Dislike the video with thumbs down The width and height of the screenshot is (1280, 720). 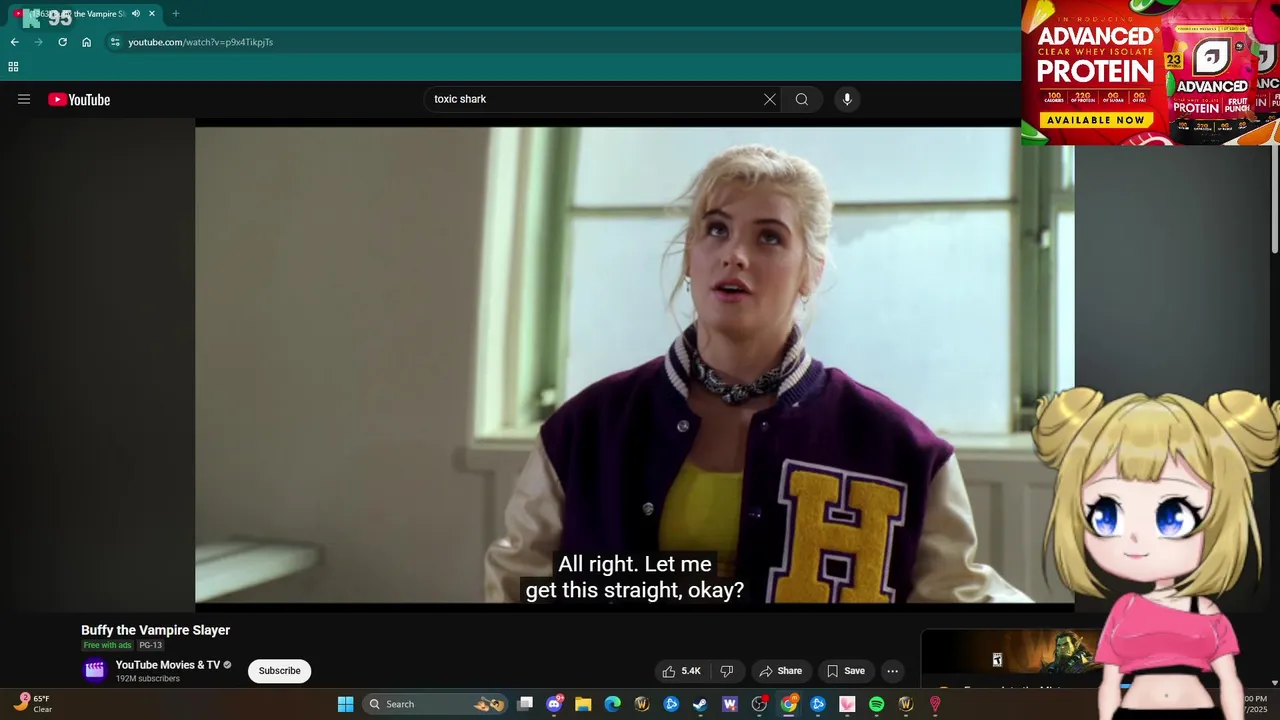click(727, 671)
